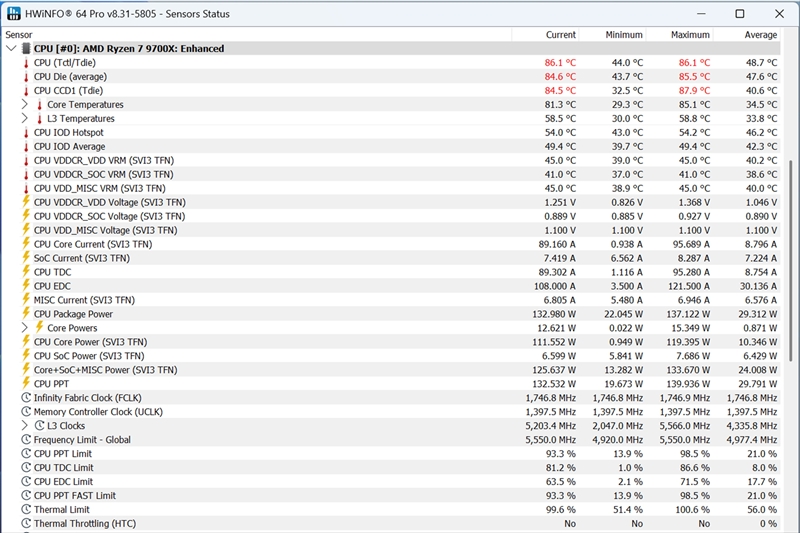This screenshot has width=800, height=533.
Task: Click lightning icon next to CPU Package Power
Action: click(26, 314)
